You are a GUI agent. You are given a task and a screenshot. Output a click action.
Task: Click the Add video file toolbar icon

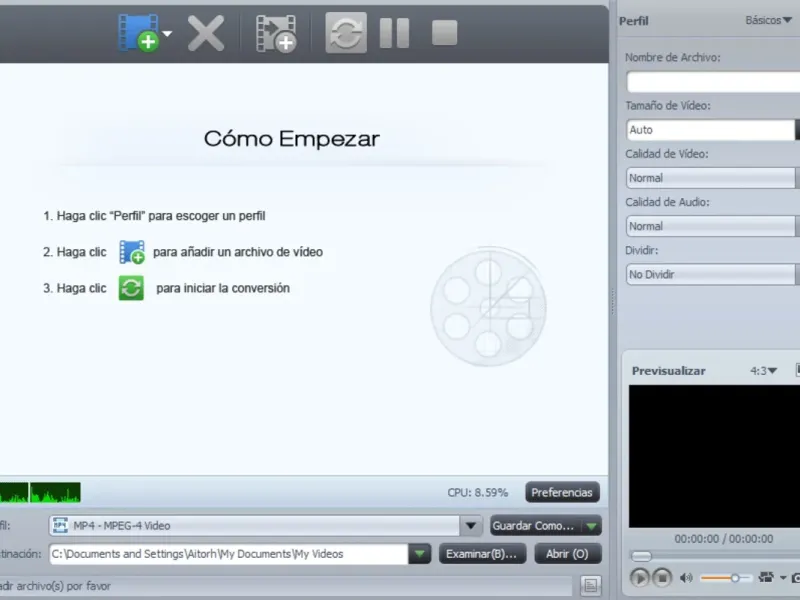click(138, 33)
